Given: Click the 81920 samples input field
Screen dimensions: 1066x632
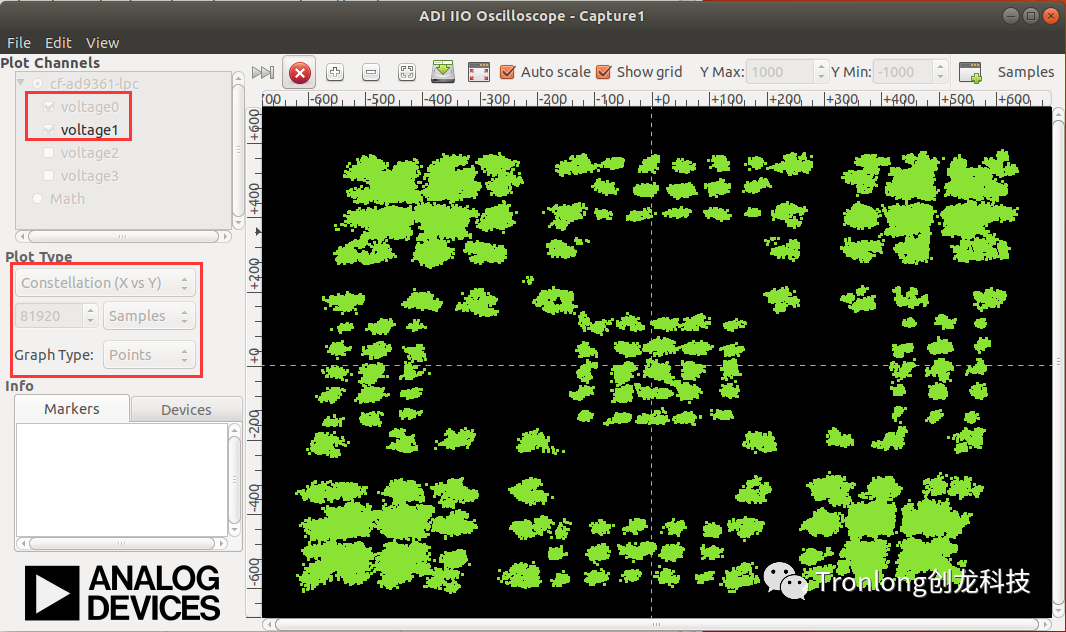Looking at the screenshot, I should [x=48, y=315].
